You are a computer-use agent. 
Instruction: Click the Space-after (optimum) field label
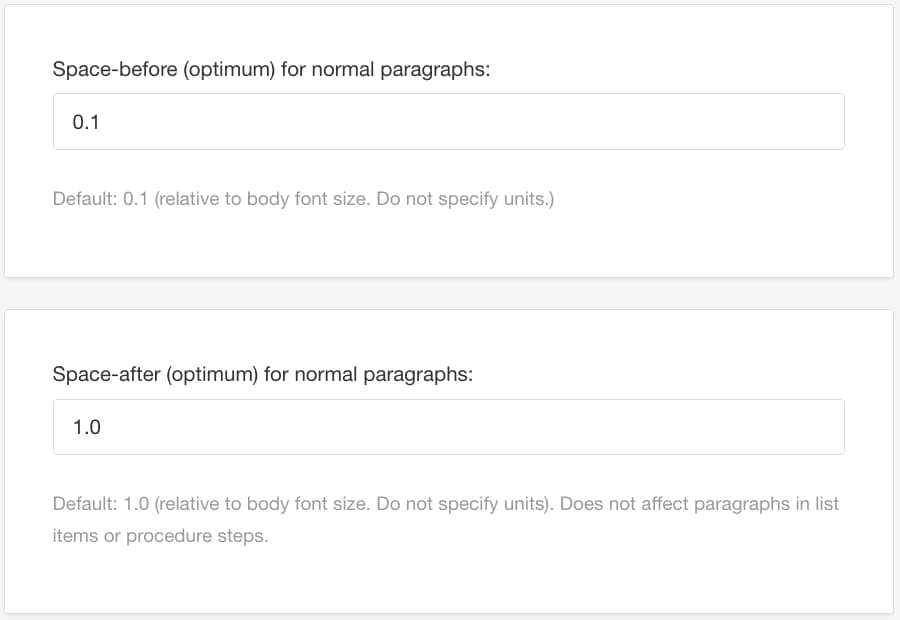[x=262, y=375]
